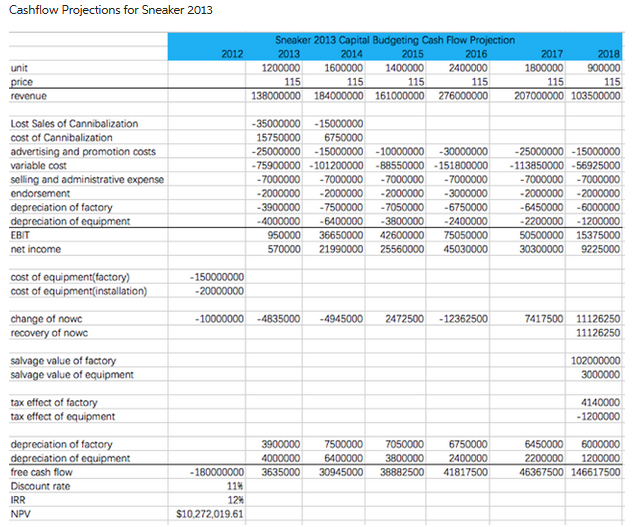This screenshot has height=527, width=632.
Task: Select revenue value 276000000
Action: tap(463, 96)
